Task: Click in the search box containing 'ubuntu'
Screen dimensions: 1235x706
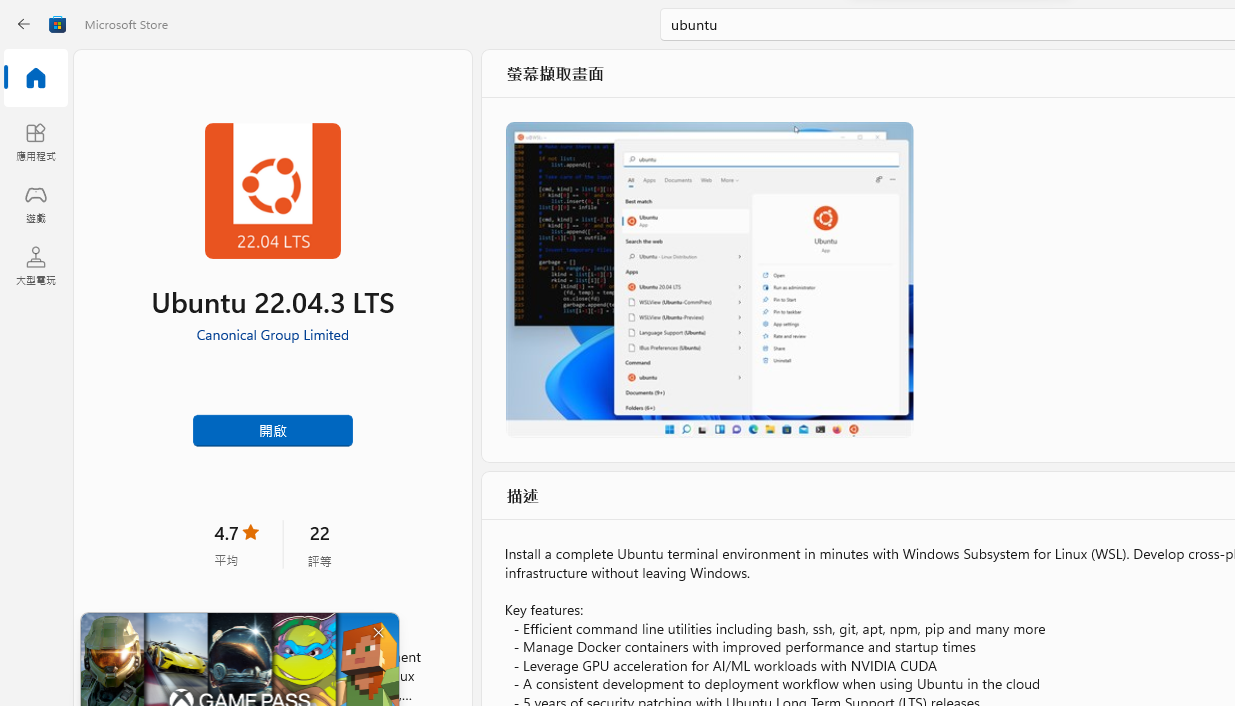Action: [x=947, y=24]
